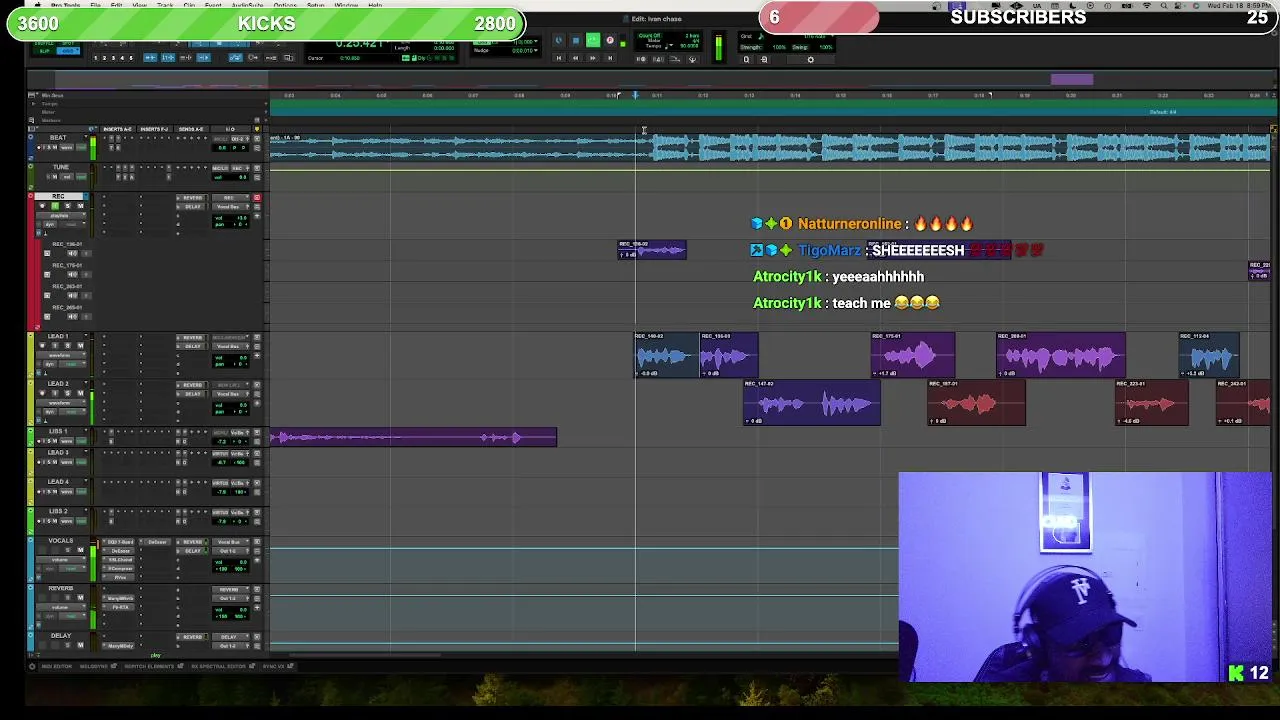This screenshot has width=1280, height=720.
Task: Open the gear settings icon in toolbar
Action: (811, 59)
